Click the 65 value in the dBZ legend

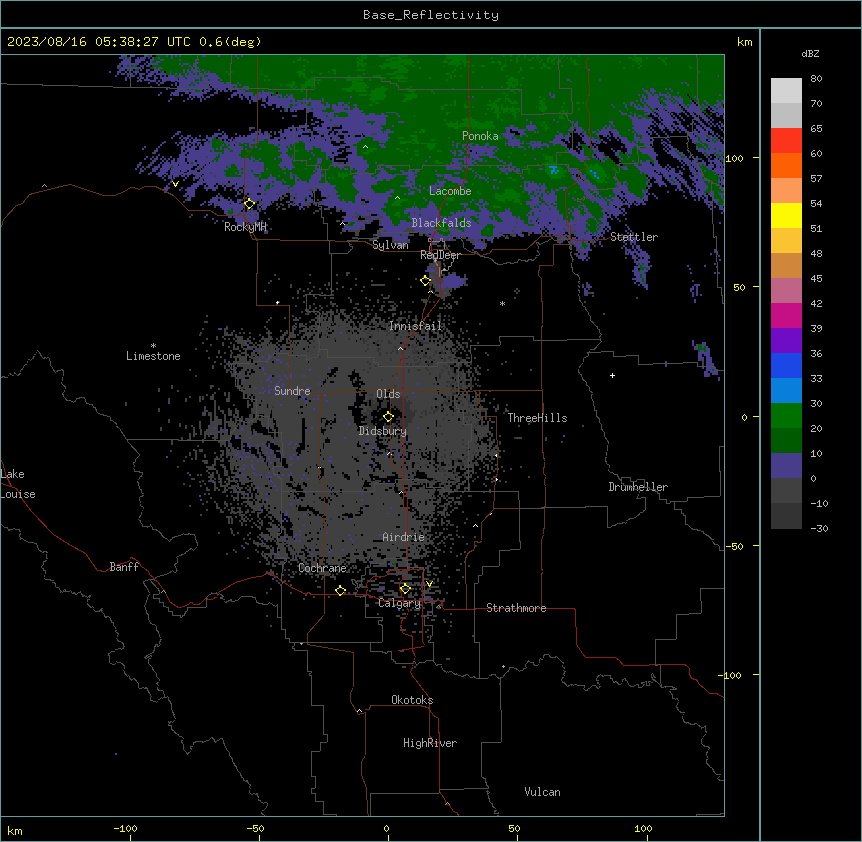click(816, 129)
